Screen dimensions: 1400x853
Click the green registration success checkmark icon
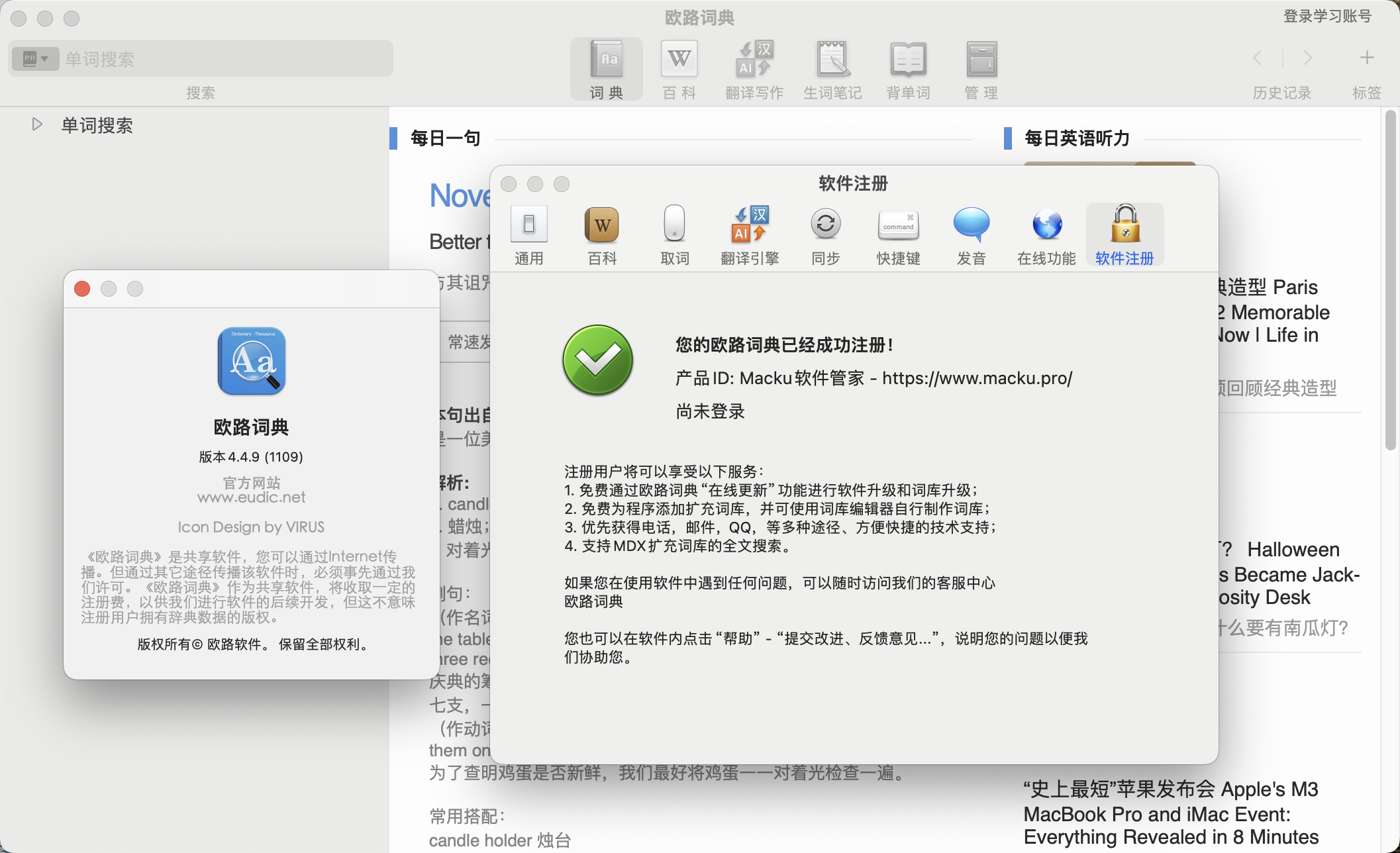597,360
